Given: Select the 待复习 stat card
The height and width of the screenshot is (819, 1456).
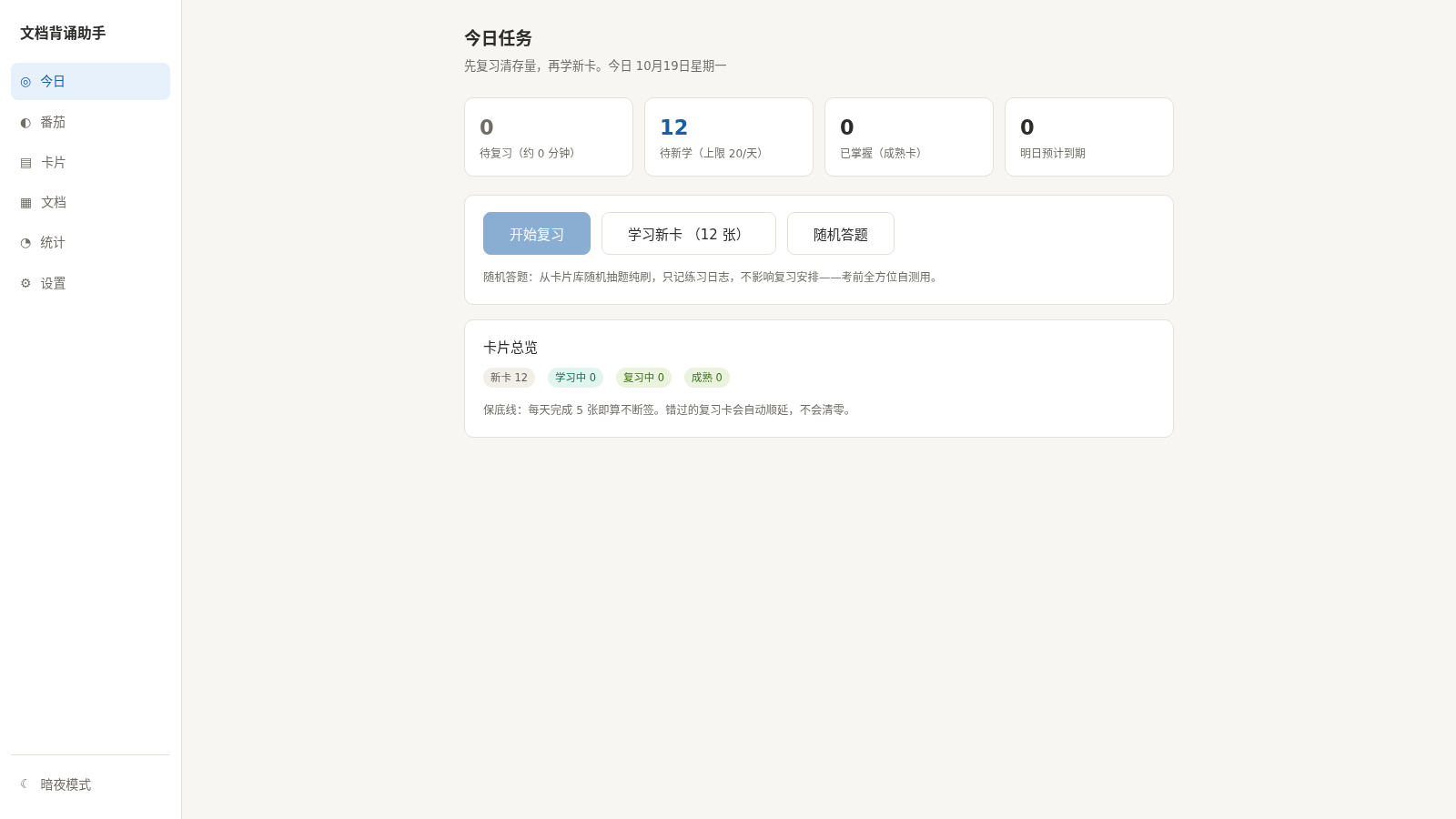Looking at the screenshot, I should point(549,137).
